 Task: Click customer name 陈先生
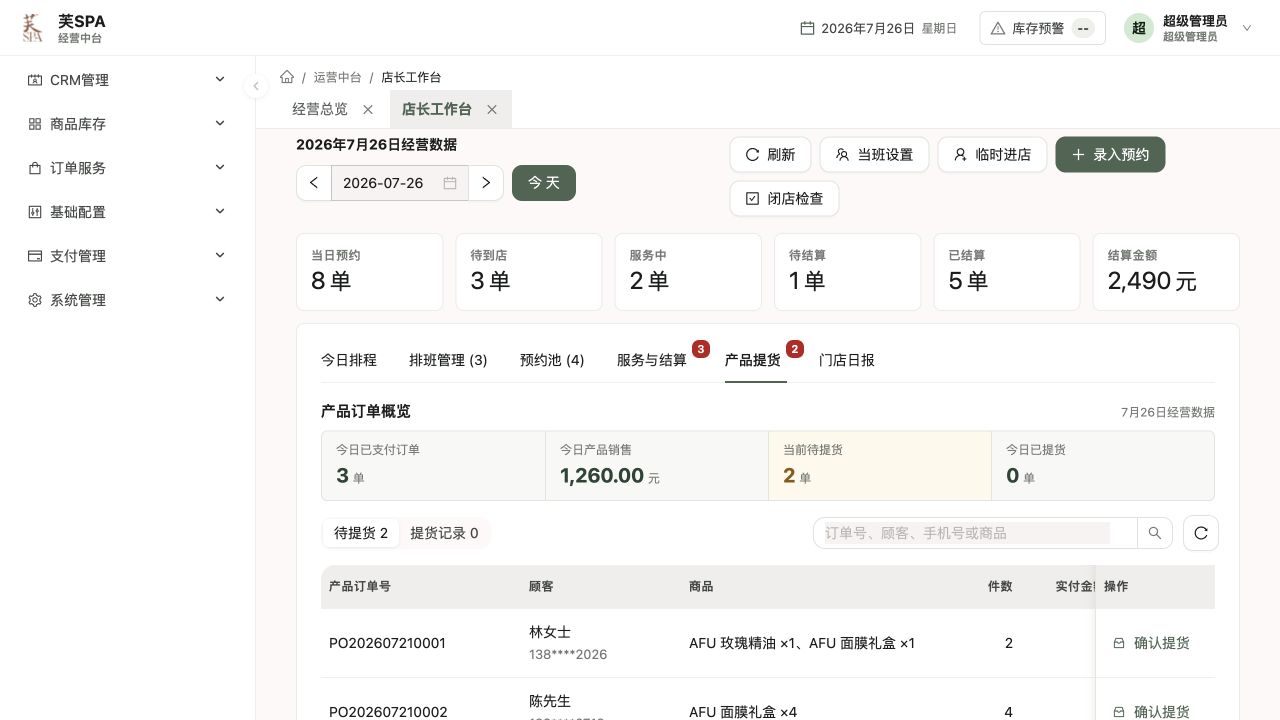click(550, 701)
